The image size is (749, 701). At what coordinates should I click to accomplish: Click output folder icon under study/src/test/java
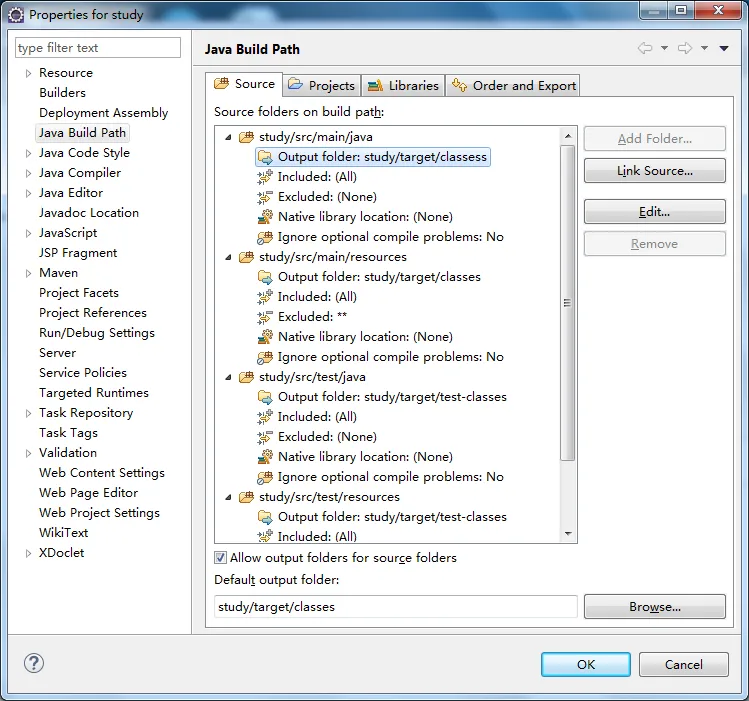pyautogui.click(x=265, y=397)
